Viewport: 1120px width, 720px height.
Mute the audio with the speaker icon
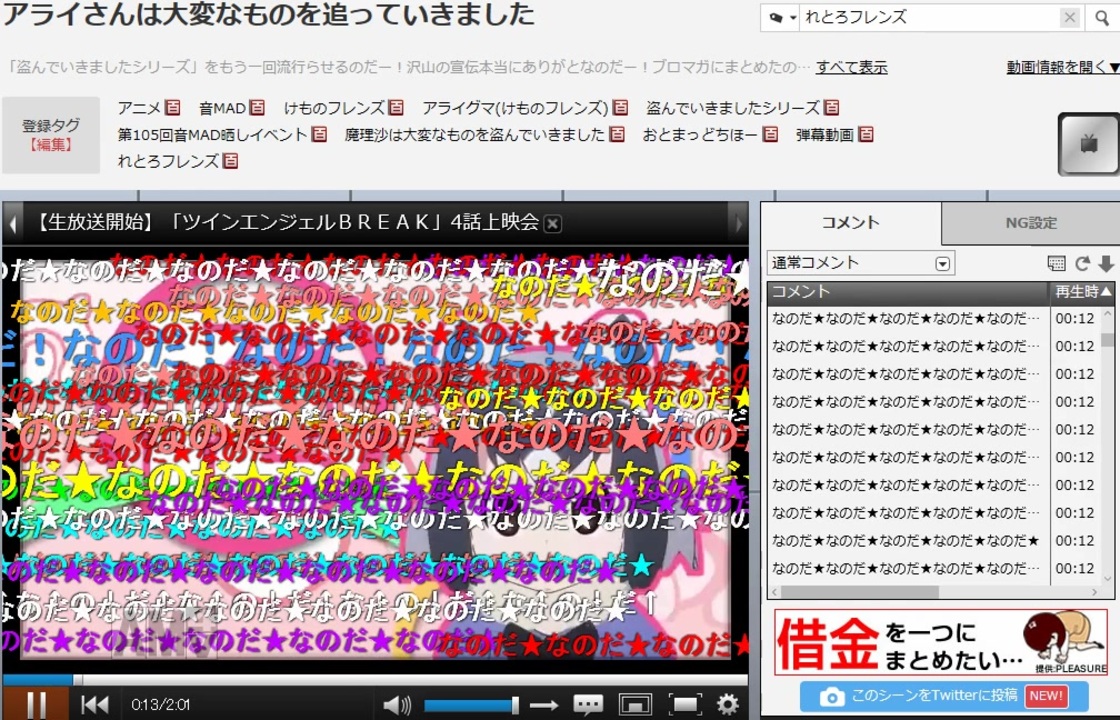pyautogui.click(x=397, y=705)
